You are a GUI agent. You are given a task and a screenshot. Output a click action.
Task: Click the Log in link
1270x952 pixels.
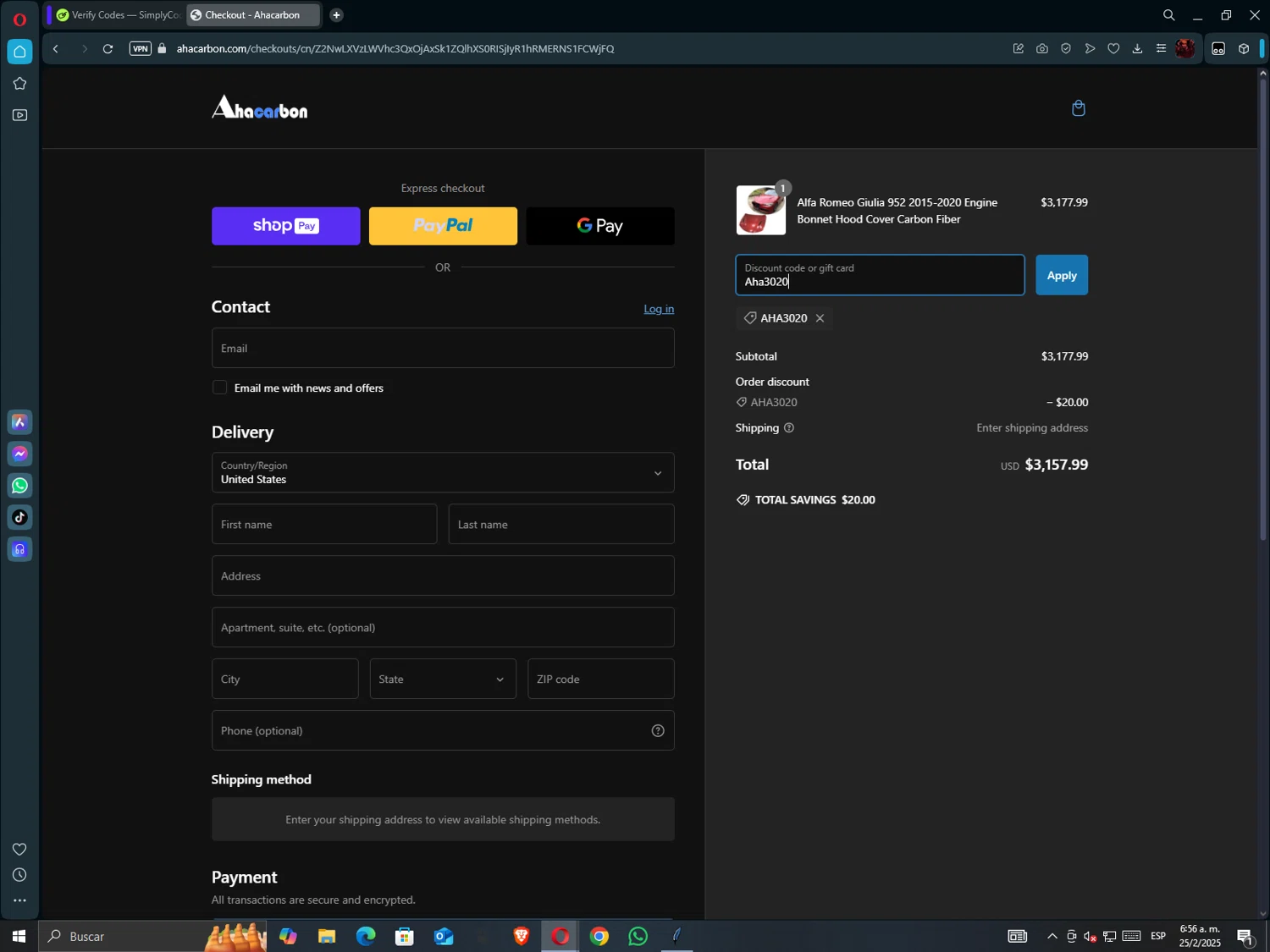(x=659, y=309)
